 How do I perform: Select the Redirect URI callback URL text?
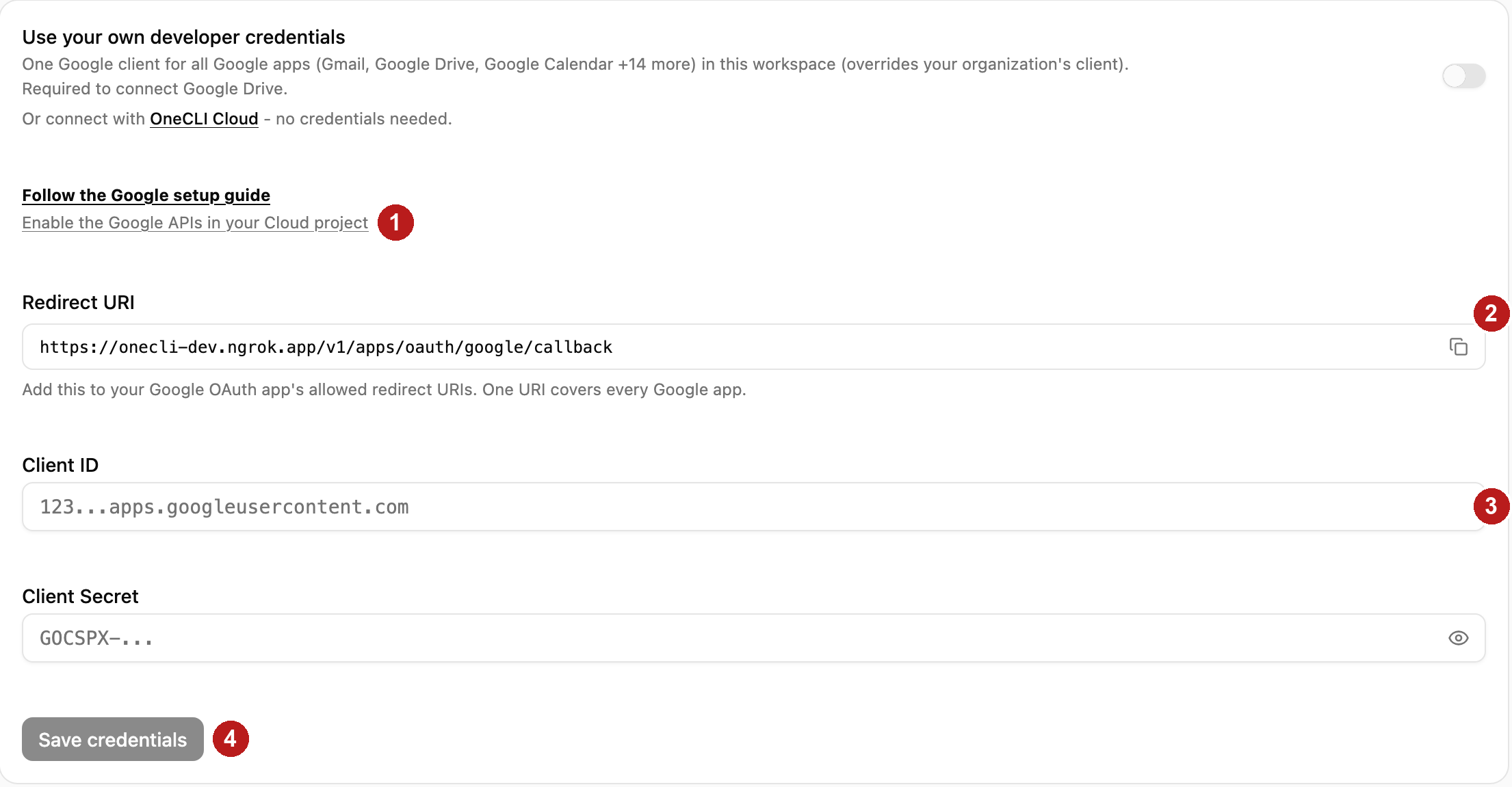click(326, 347)
